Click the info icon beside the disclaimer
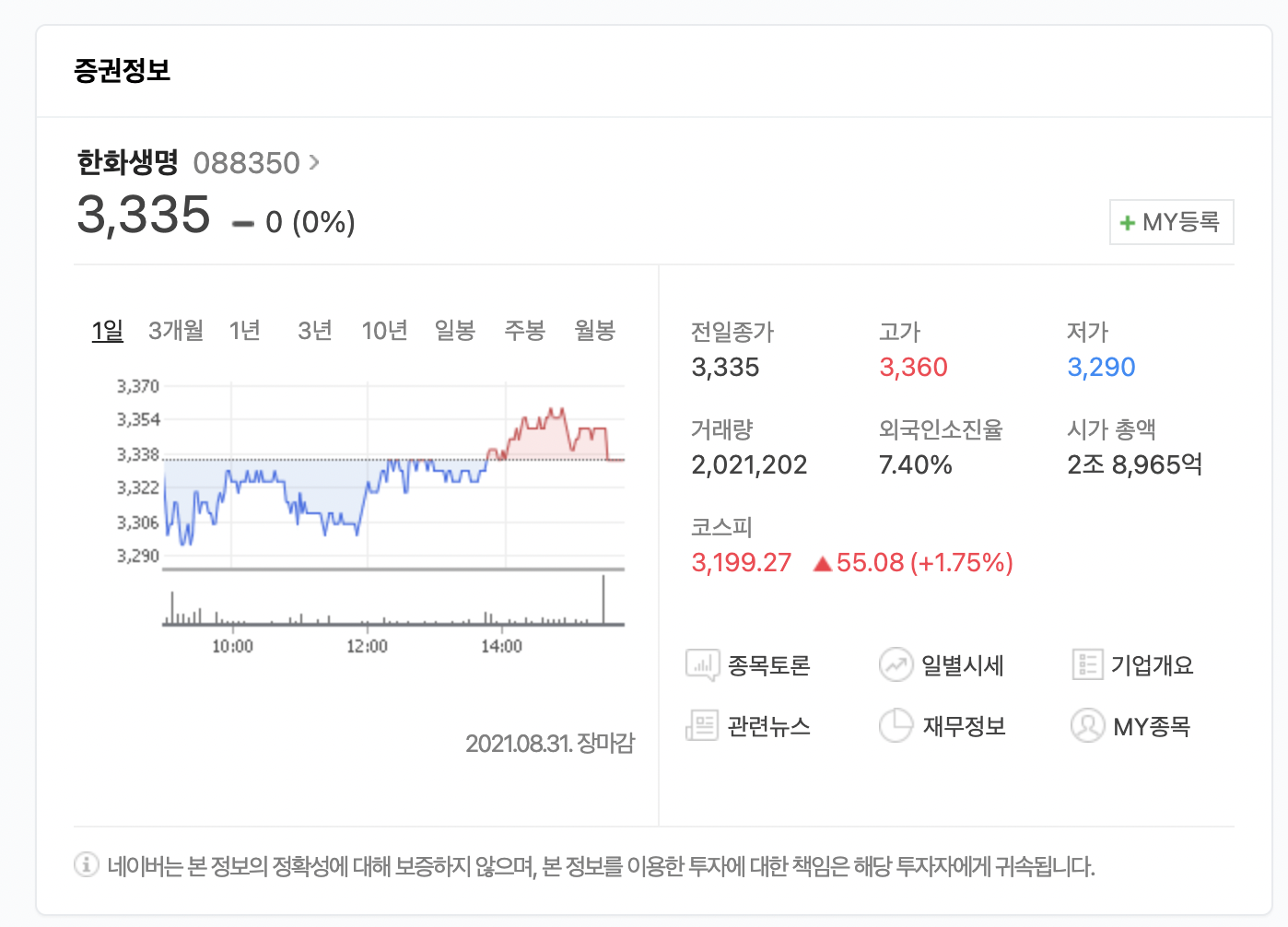Screen dimensions: 1288x927 pos(87,865)
